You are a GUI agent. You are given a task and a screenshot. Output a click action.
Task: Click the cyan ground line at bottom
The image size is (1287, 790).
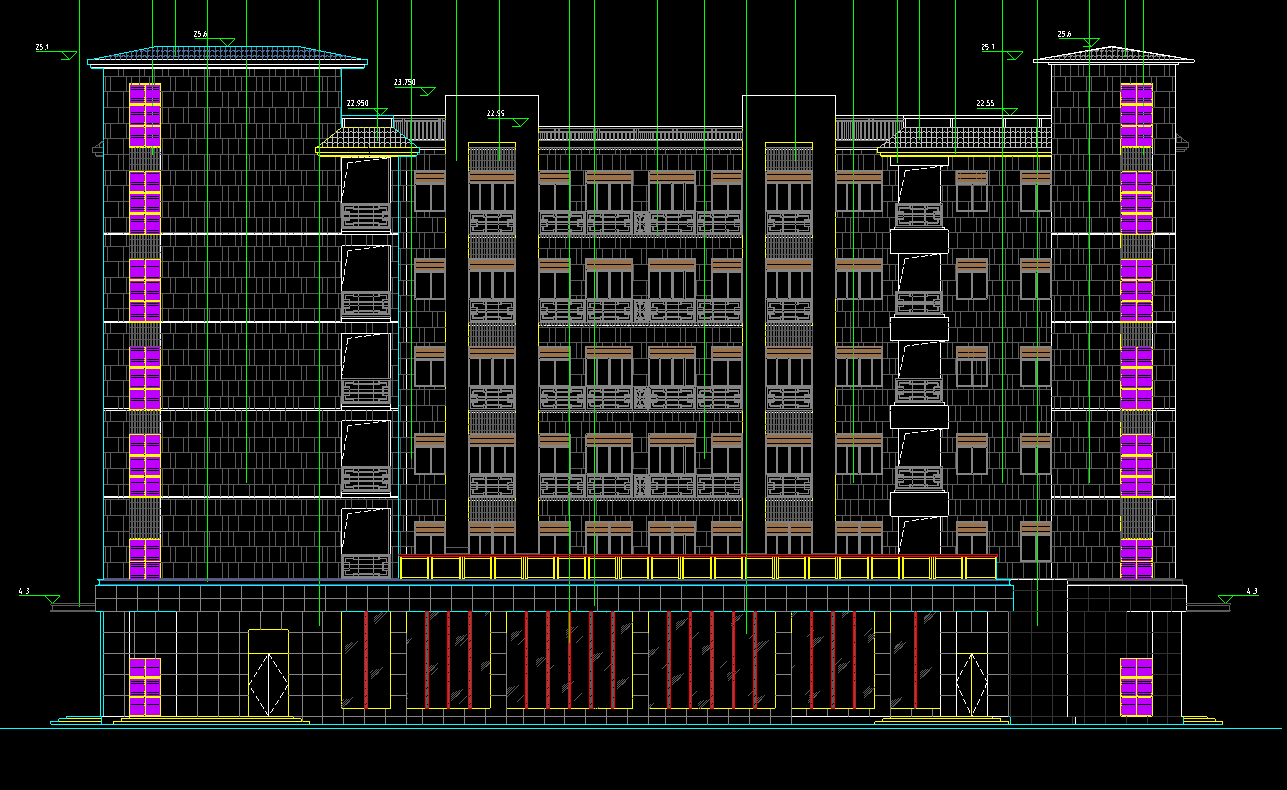click(x=640, y=728)
